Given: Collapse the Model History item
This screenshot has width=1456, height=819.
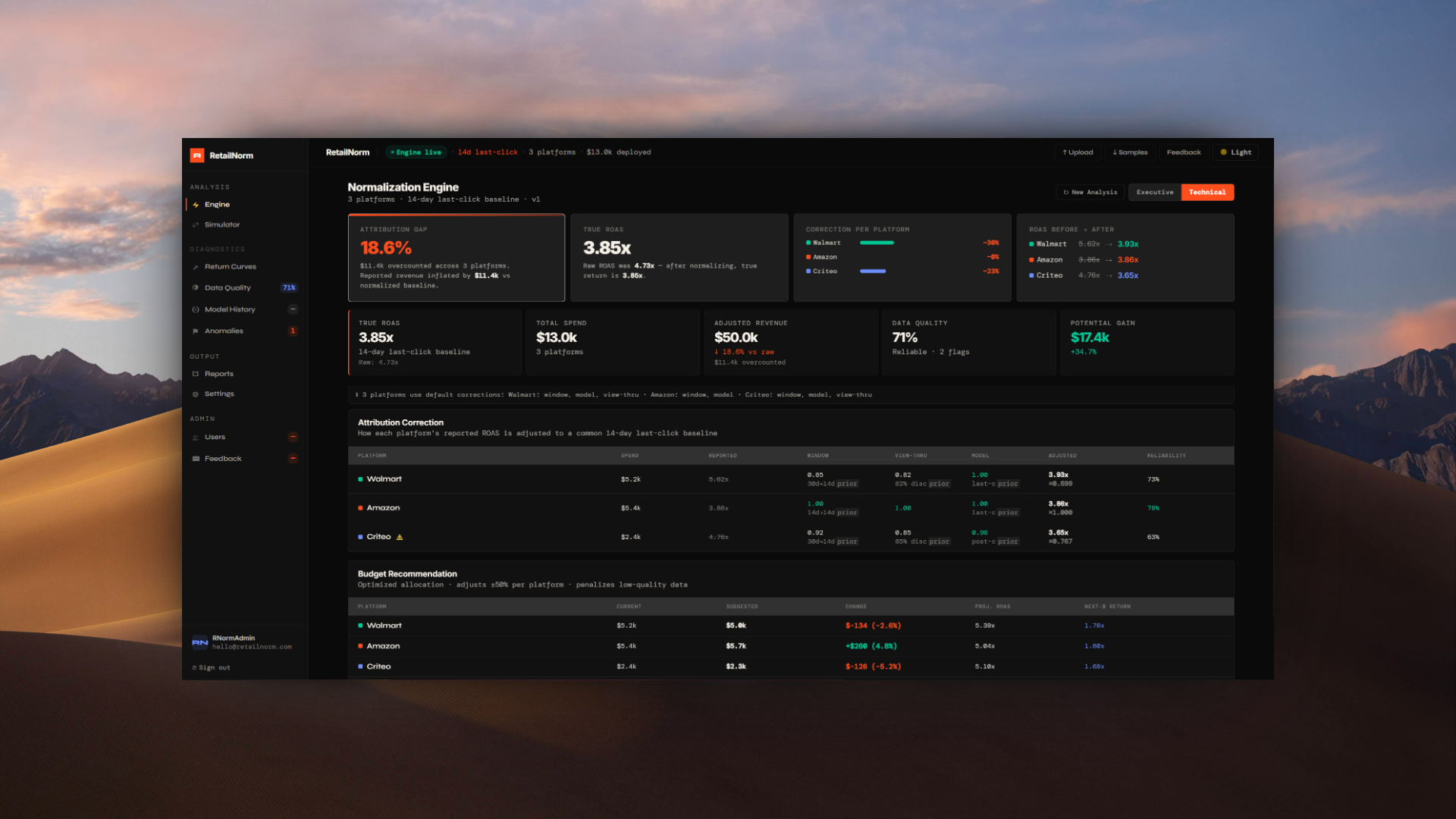Looking at the screenshot, I should (293, 309).
